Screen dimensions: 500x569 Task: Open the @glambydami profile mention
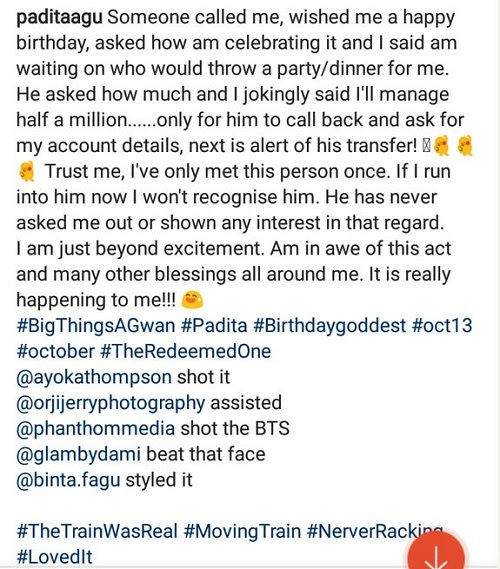(78, 455)
